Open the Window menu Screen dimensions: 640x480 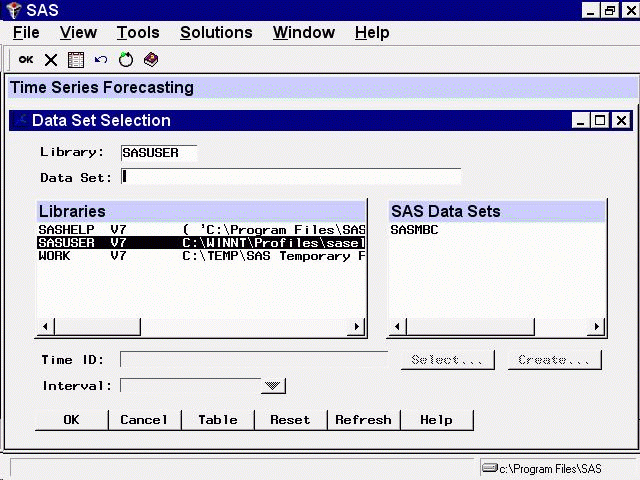coord(304,33)
